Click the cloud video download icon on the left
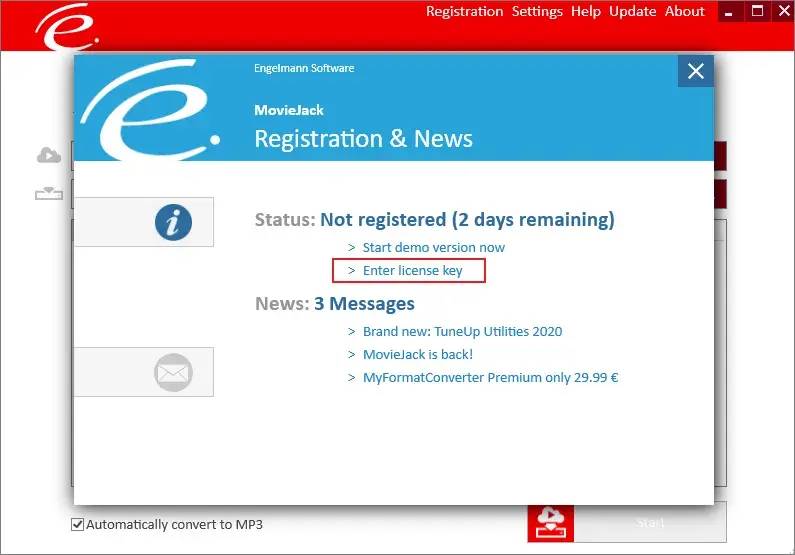 coord(49,155)
